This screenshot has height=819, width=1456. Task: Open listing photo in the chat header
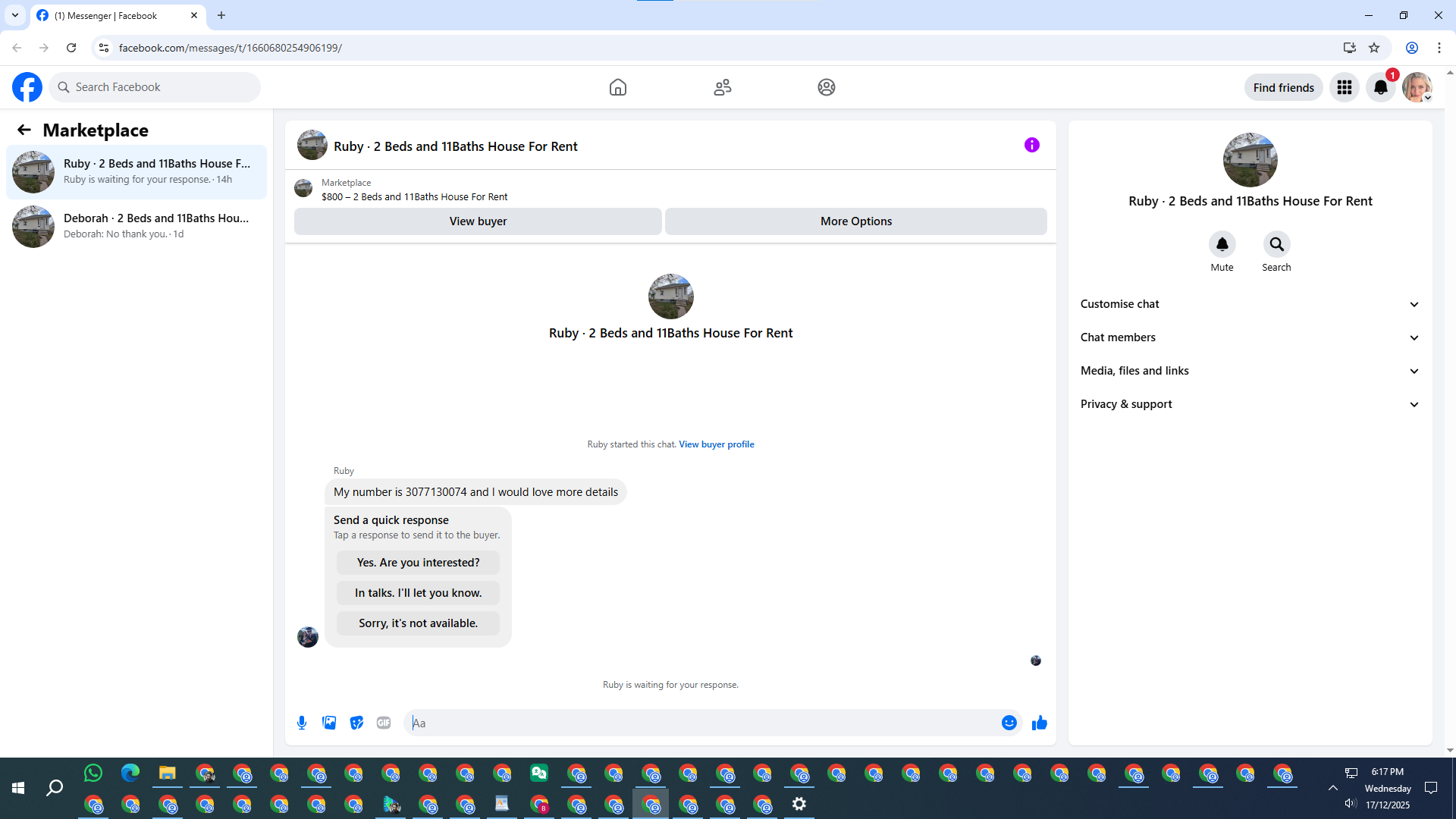coord(312,145)
